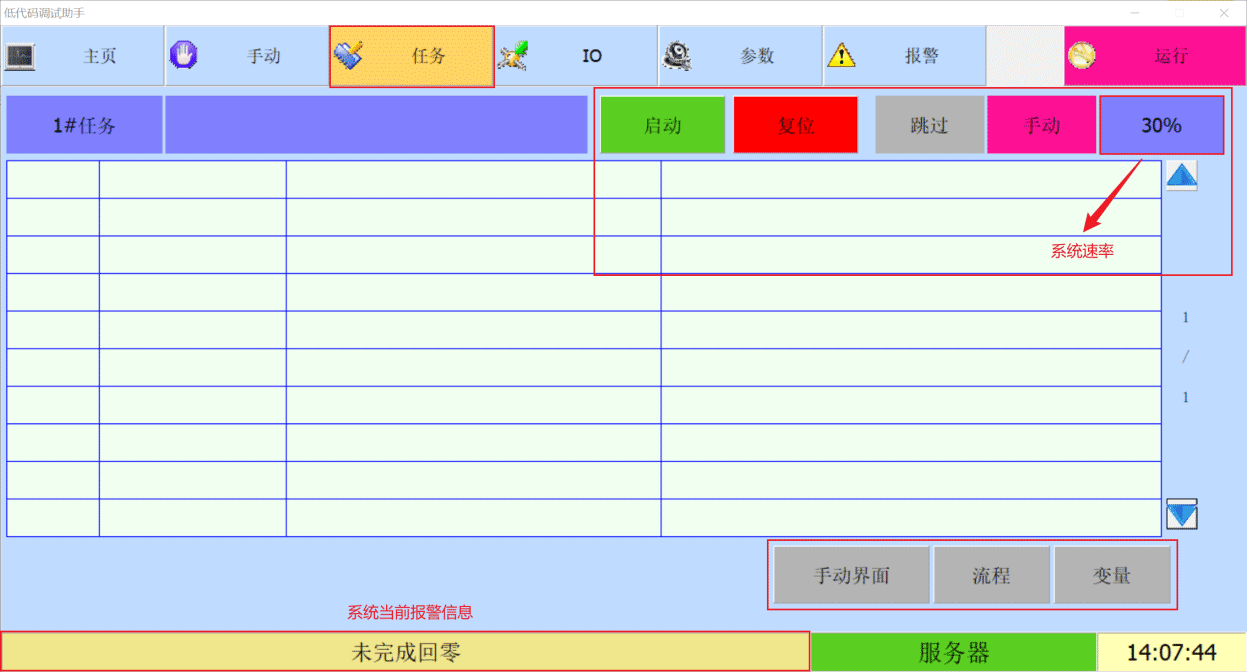Switch to the 手动界面 view

(851, 576)
